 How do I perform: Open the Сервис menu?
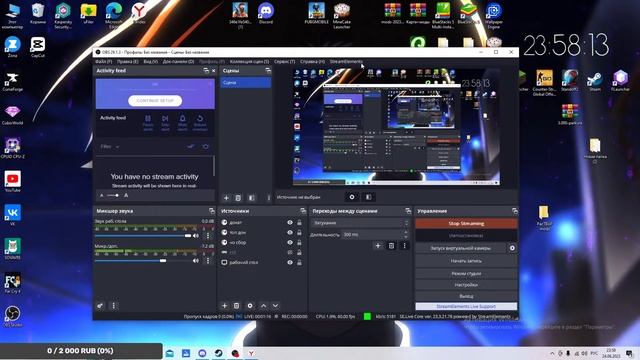(x=284, y=62)
